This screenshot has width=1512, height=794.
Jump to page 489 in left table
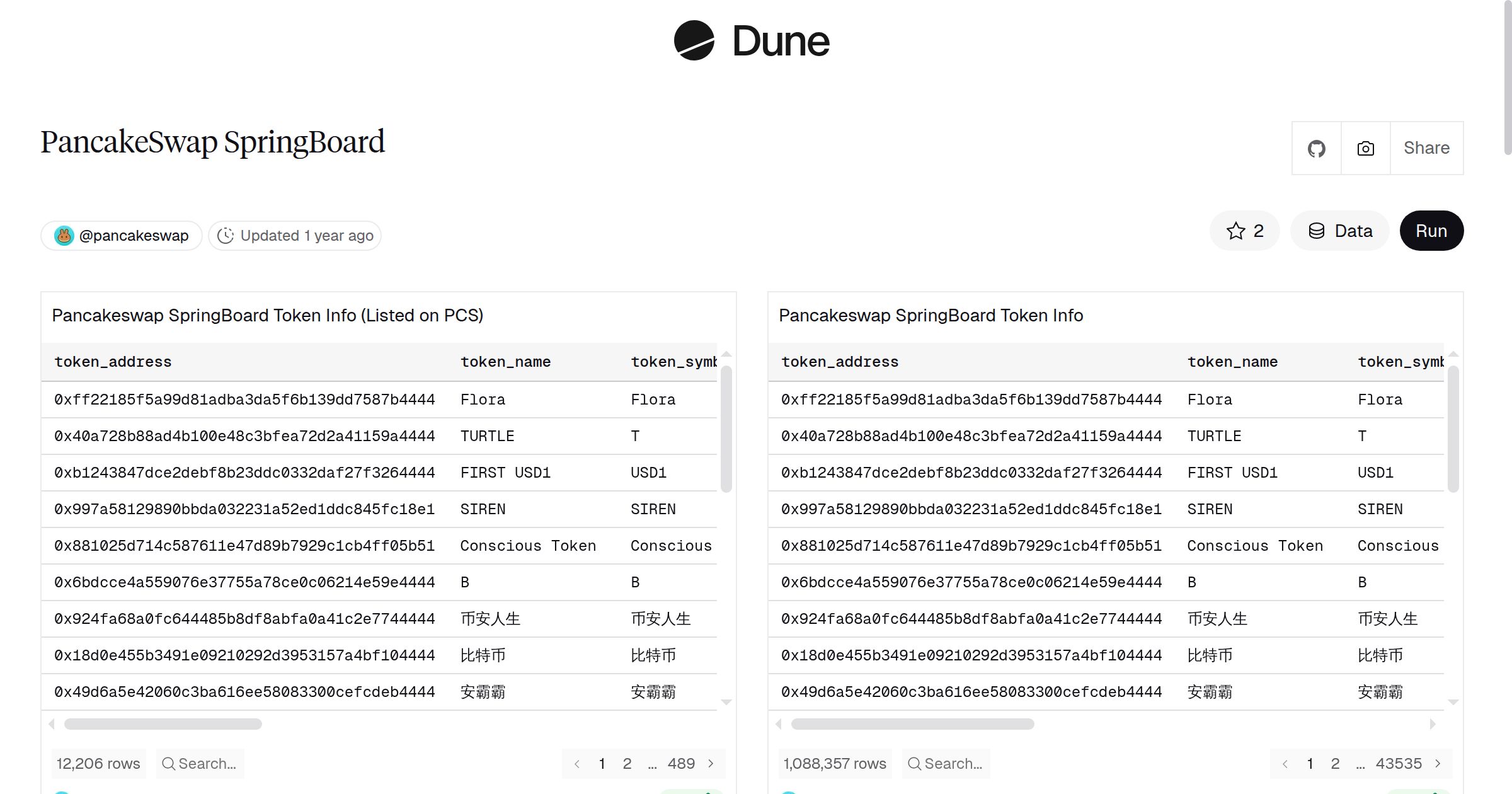coord(682,763)
